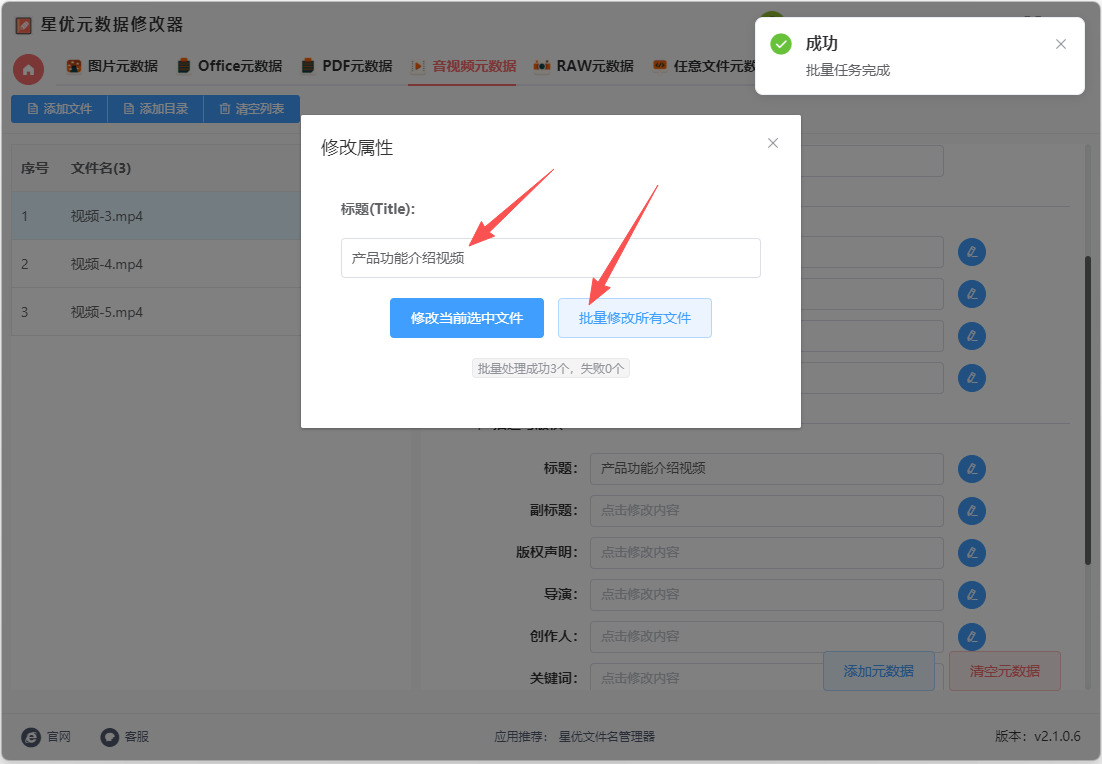Screen dimensions: 1102x764
Task: Open the 官网 link
Action: tap(59, 737)
